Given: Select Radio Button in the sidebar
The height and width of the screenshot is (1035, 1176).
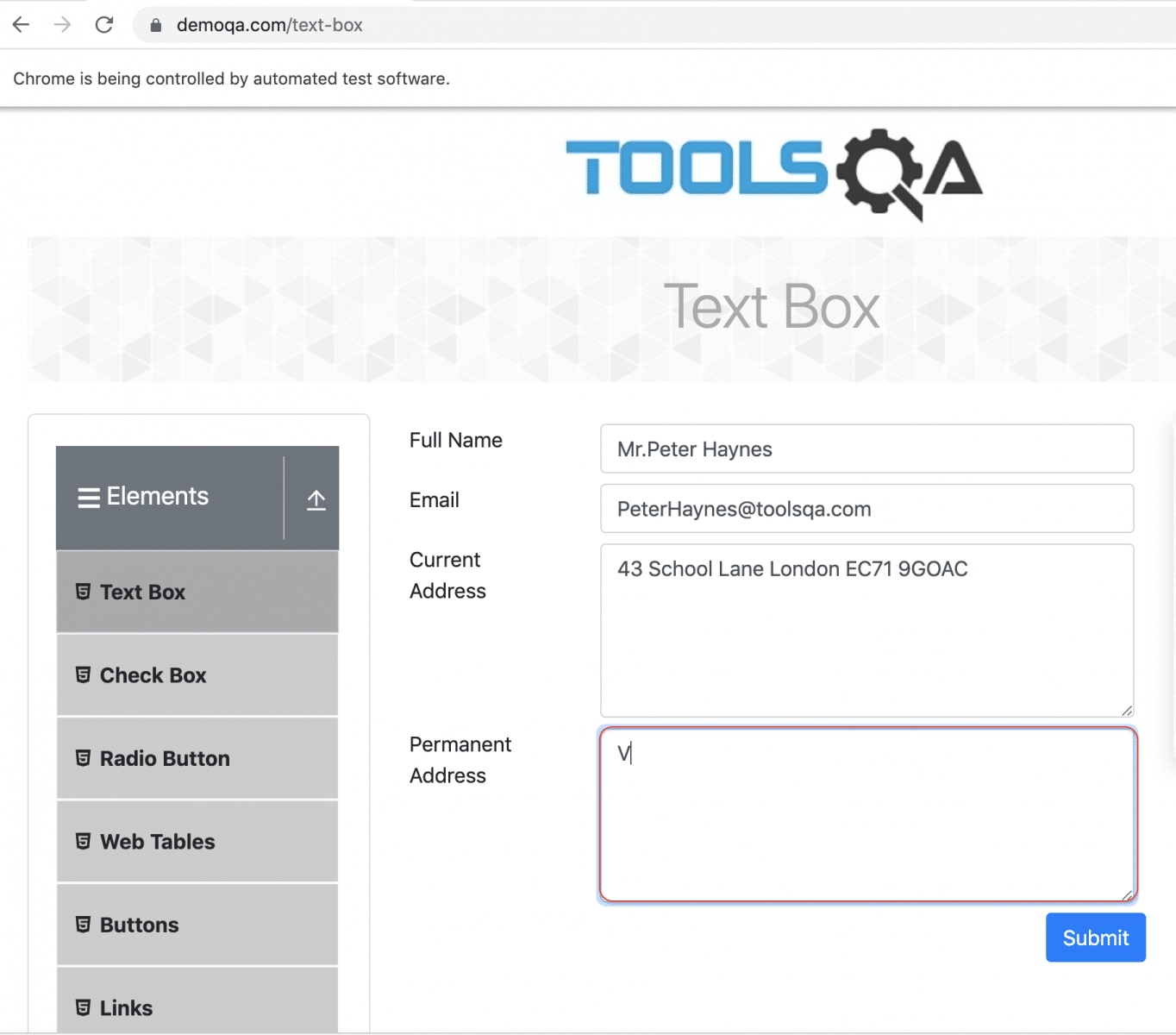Looking at the screenshot, I should tap(165, 759).
